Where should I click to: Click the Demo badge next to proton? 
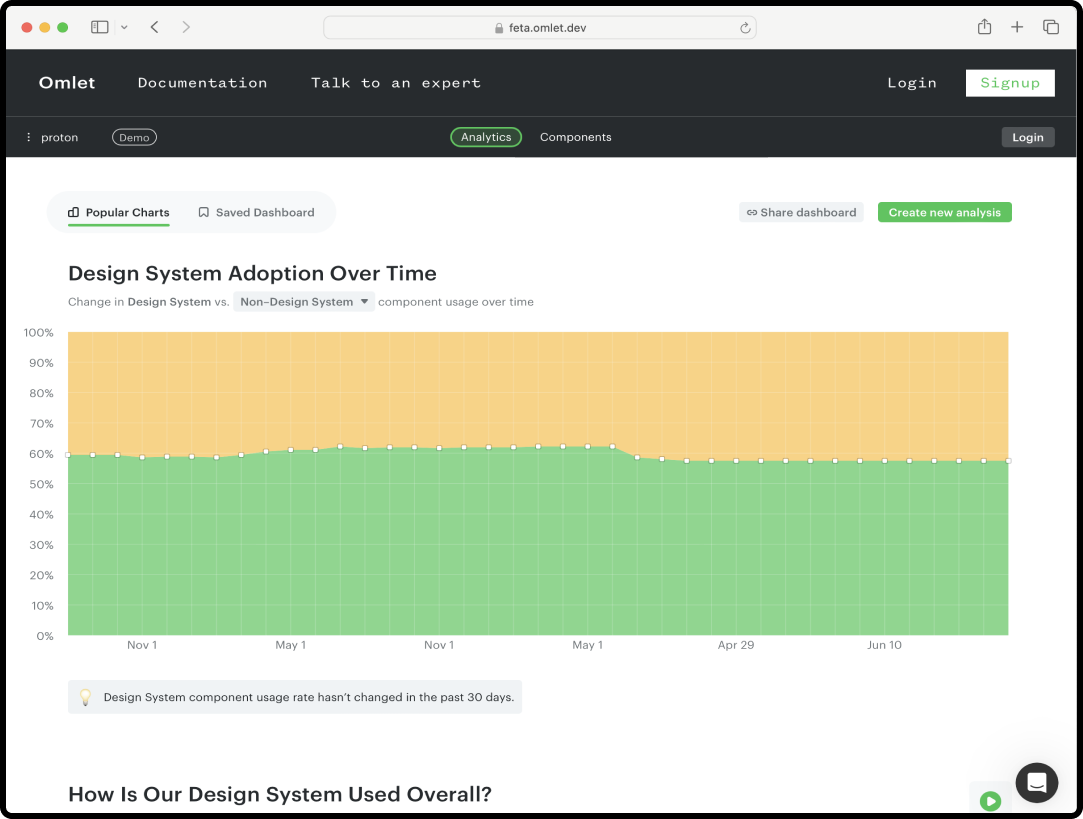point(134,137)
